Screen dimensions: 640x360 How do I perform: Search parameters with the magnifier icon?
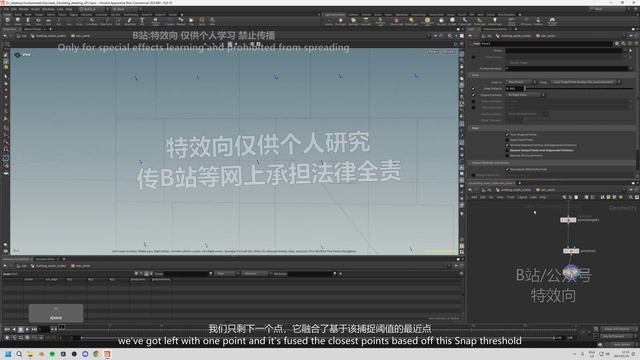(x=623, y=43)
